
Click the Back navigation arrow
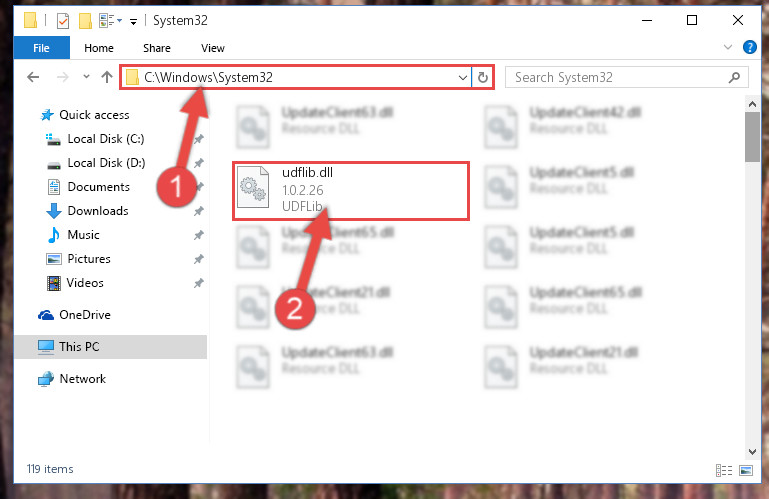33,77
